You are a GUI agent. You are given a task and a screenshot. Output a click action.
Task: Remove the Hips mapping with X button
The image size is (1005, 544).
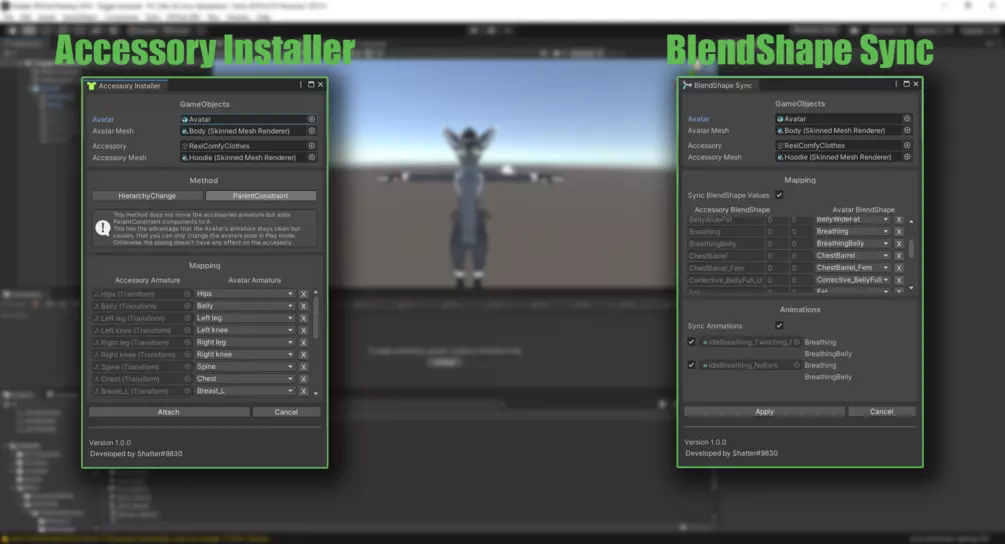[303, 294]
